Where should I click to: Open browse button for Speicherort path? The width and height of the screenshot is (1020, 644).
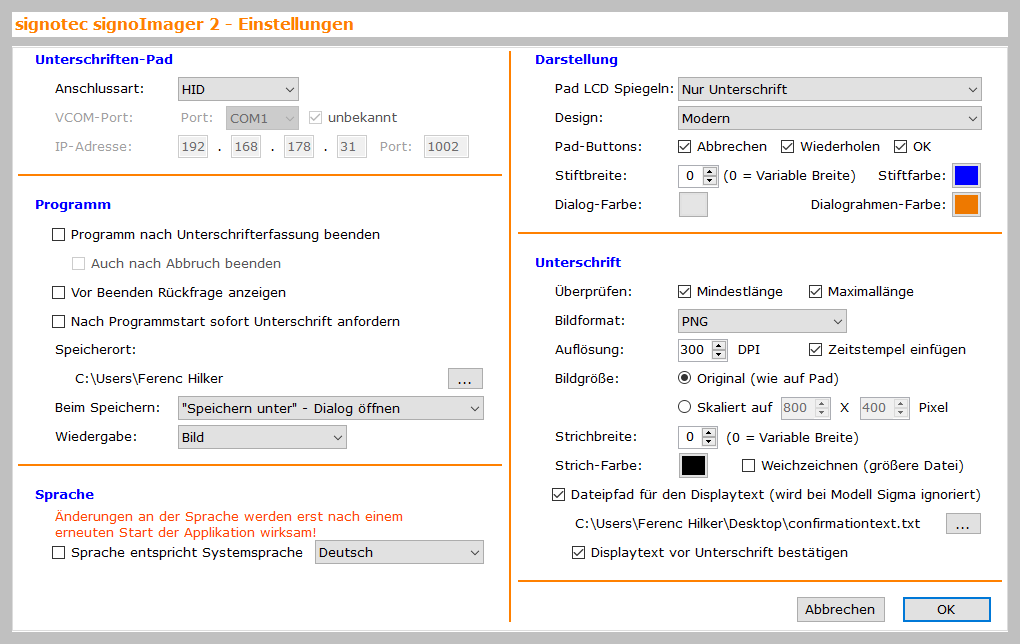tap(465, 379)
